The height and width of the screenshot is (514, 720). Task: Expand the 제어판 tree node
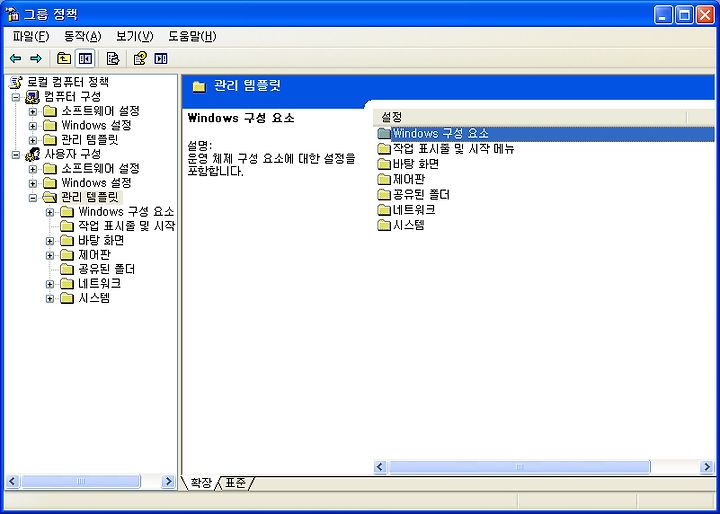(50, 255)
